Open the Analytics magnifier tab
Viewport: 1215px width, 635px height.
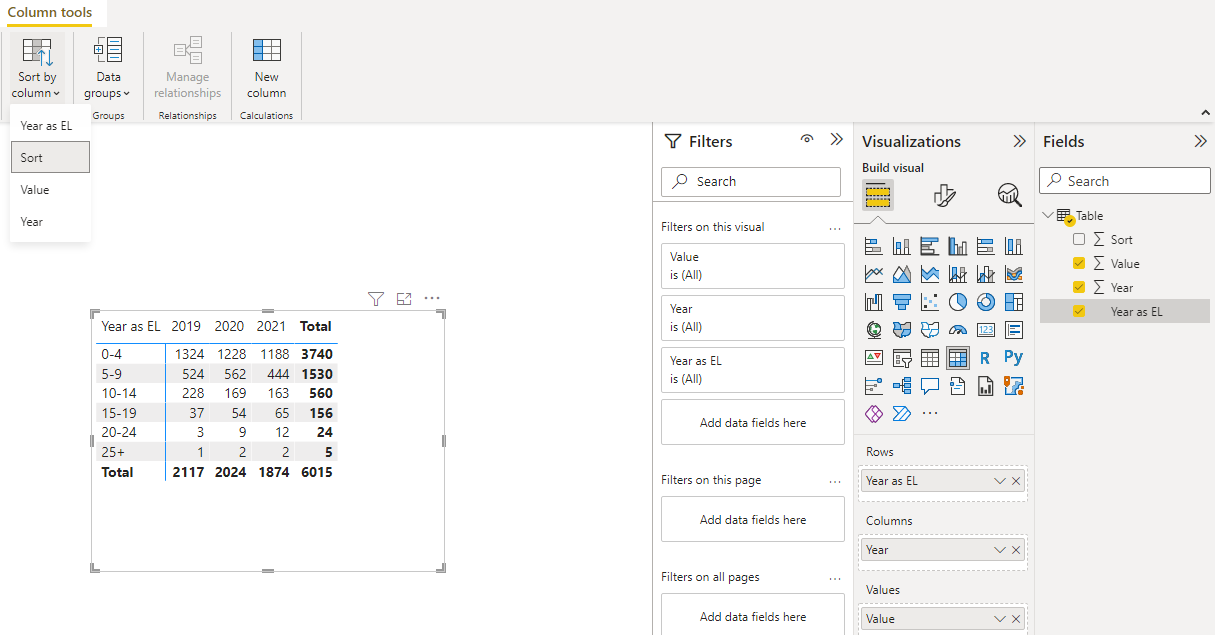(x=1010, y=195)
